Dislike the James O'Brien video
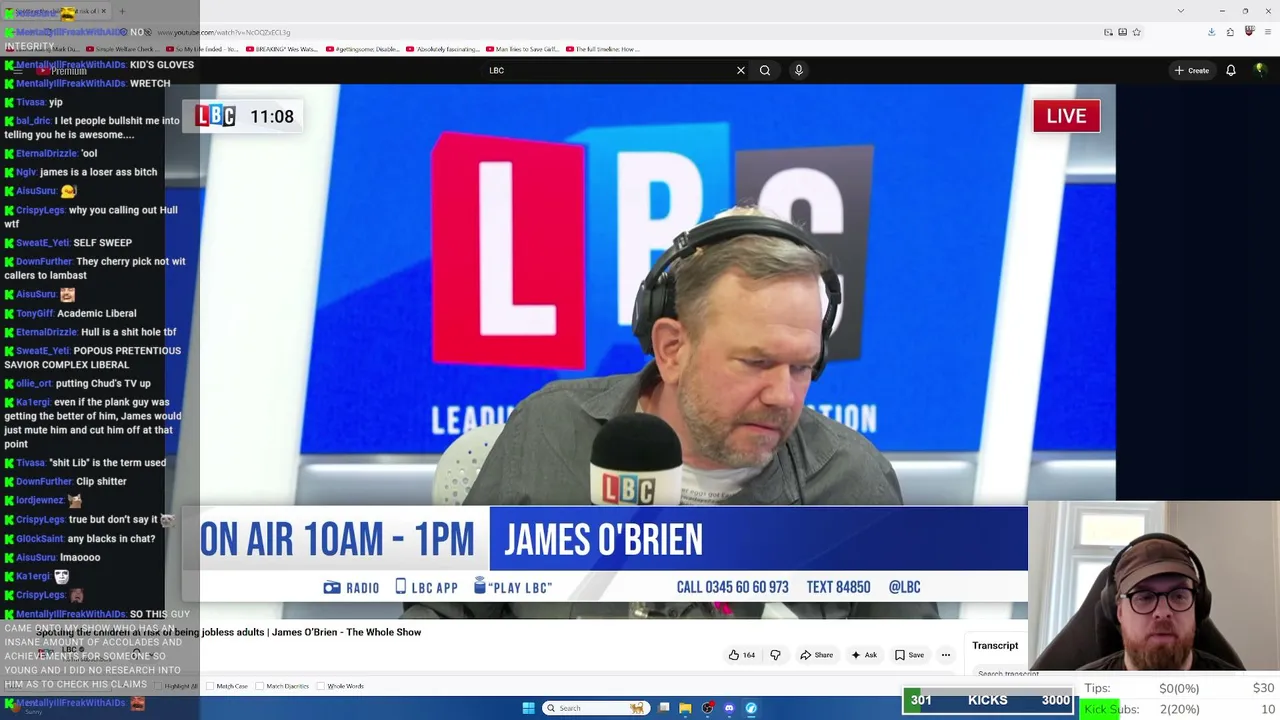 tap(775, 655)
